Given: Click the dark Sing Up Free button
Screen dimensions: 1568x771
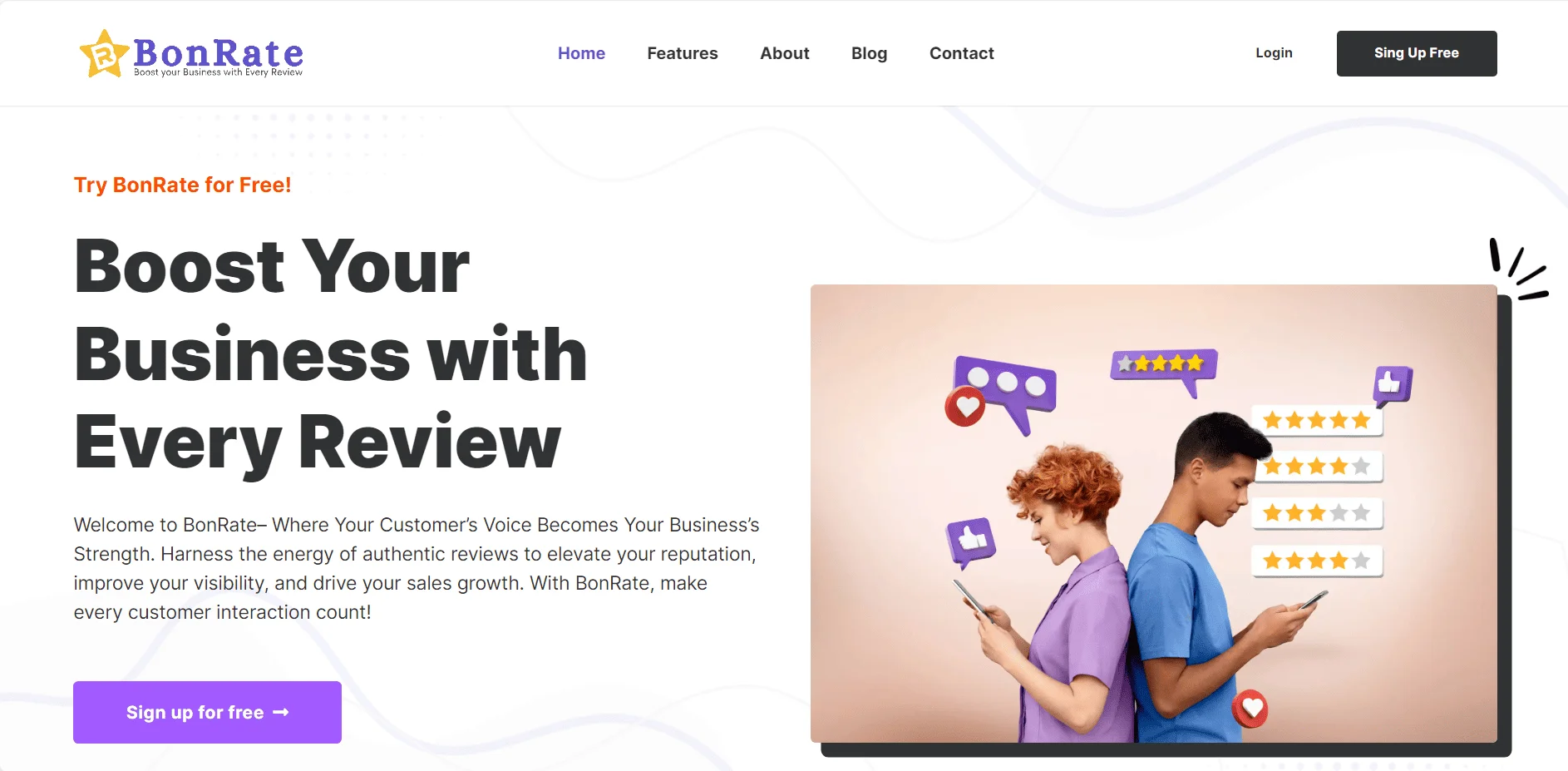Looking at the screenshot, I should 1417,53.
